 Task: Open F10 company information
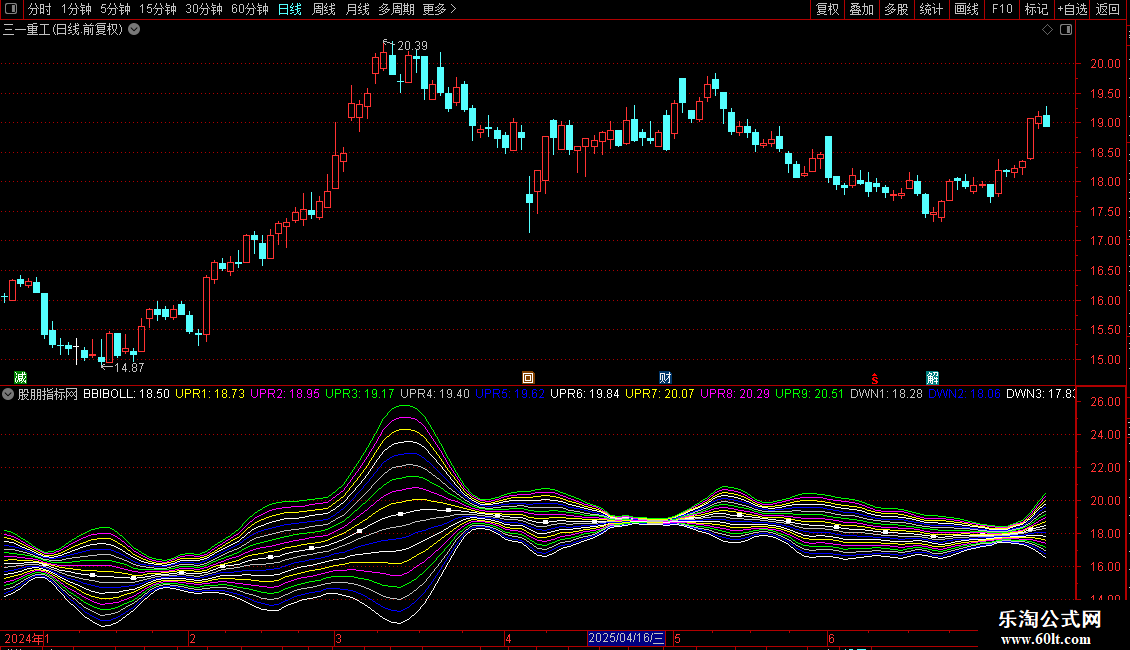tap(1002, 9)
